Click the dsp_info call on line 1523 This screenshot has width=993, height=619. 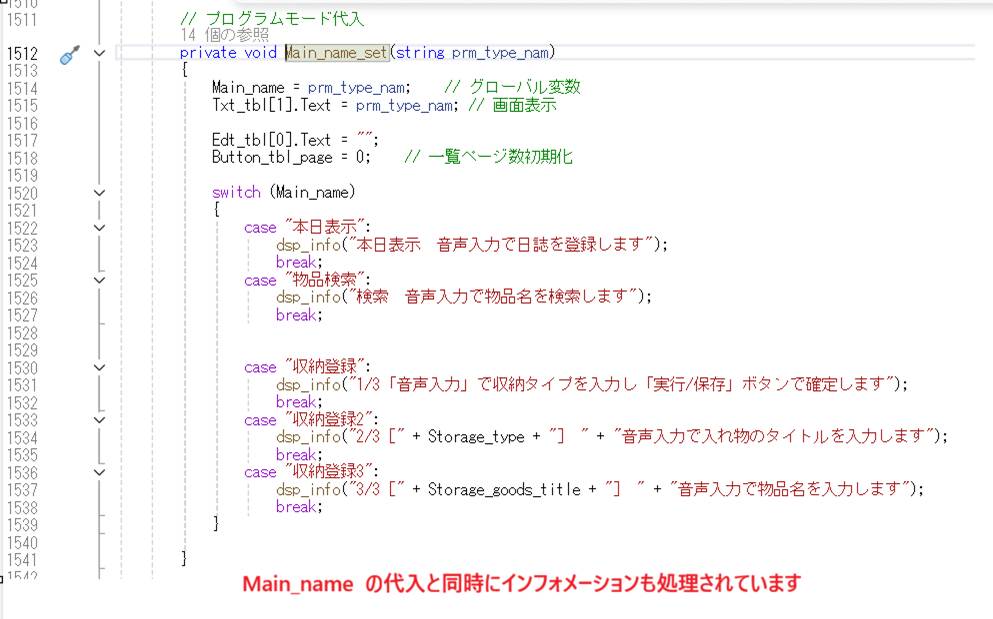(309, 244)
